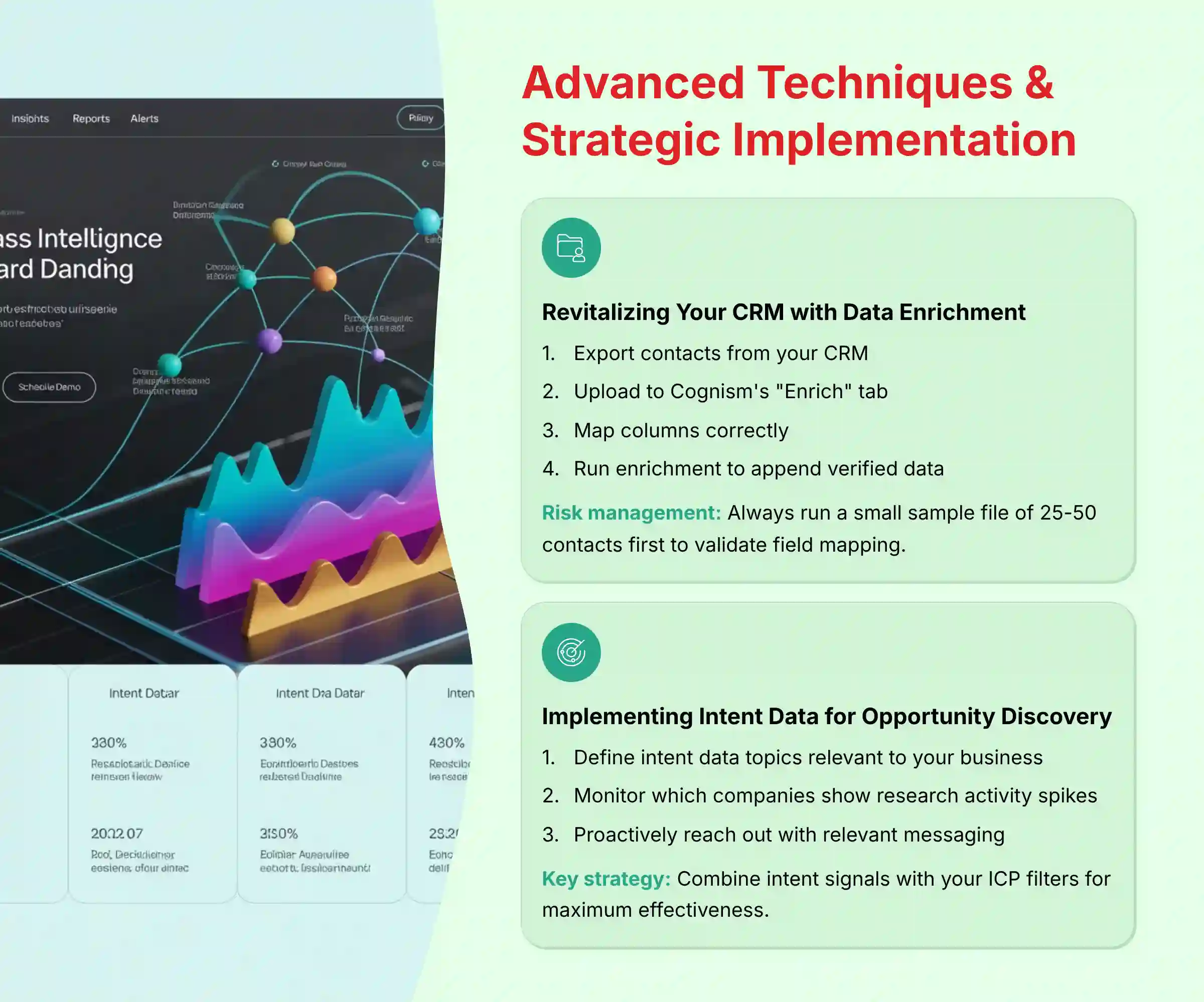Screen dimensions: 1204x1002
Task: Click the 'Intent Datar' card title
Action: [x=144, y=693]
